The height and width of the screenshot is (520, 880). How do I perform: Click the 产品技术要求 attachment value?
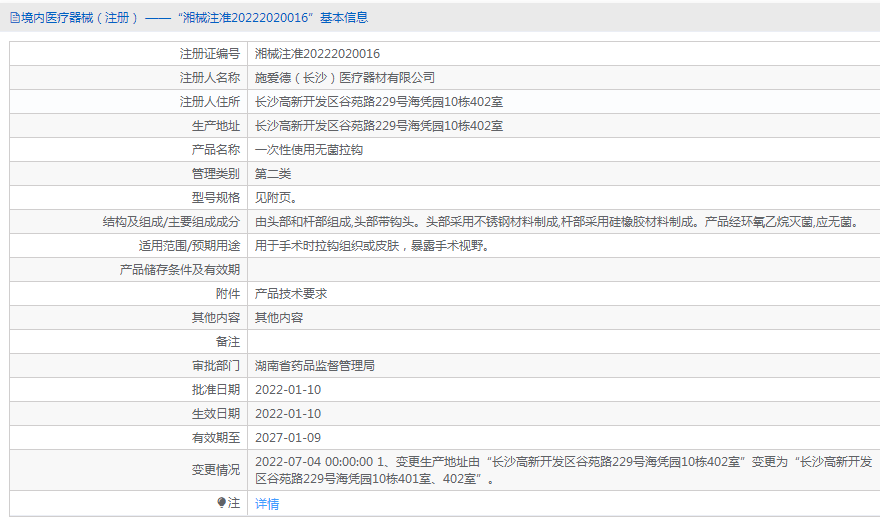pos(291,294)
